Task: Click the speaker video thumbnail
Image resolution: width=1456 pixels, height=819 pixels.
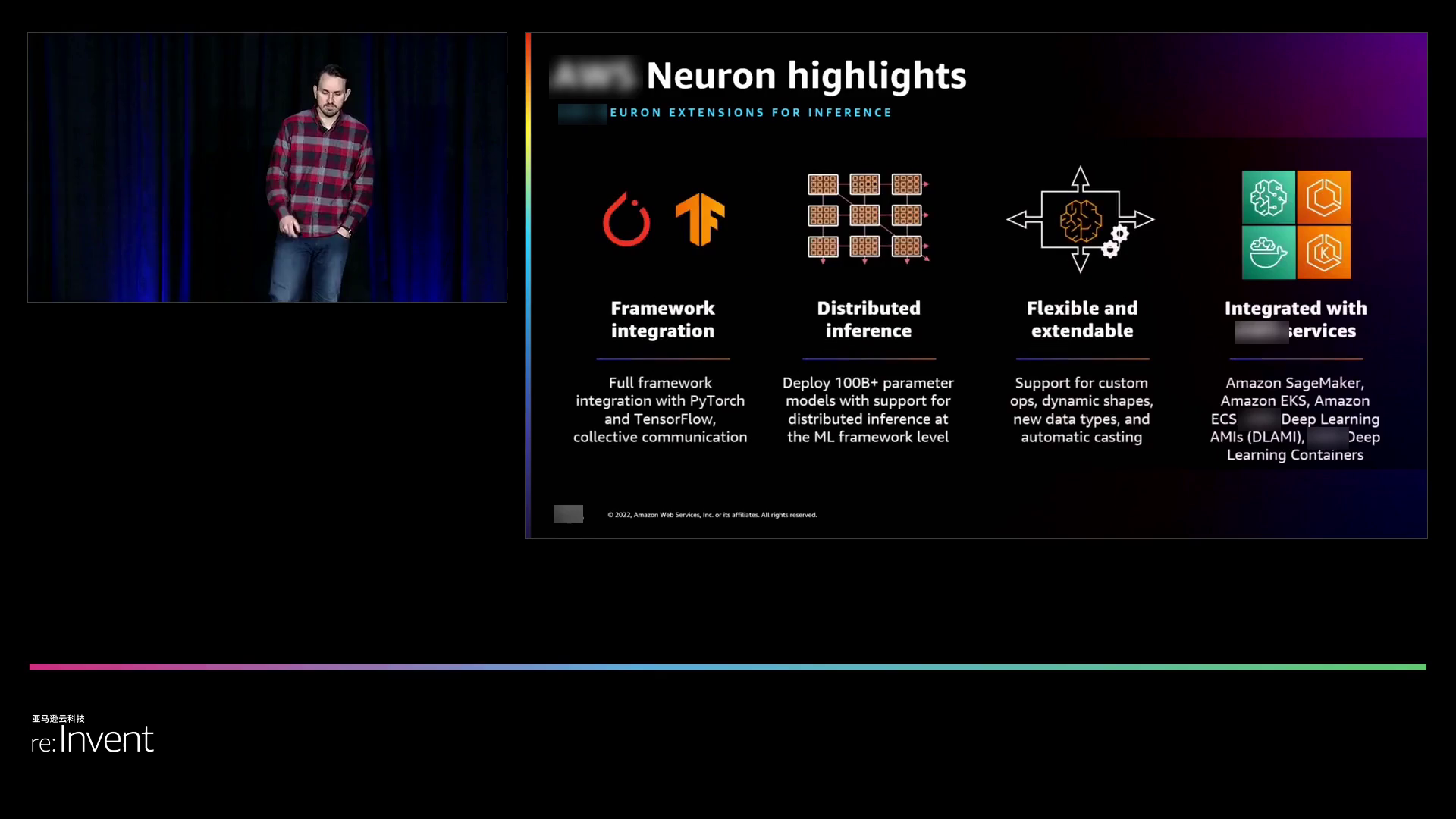Action: (267, 167)
